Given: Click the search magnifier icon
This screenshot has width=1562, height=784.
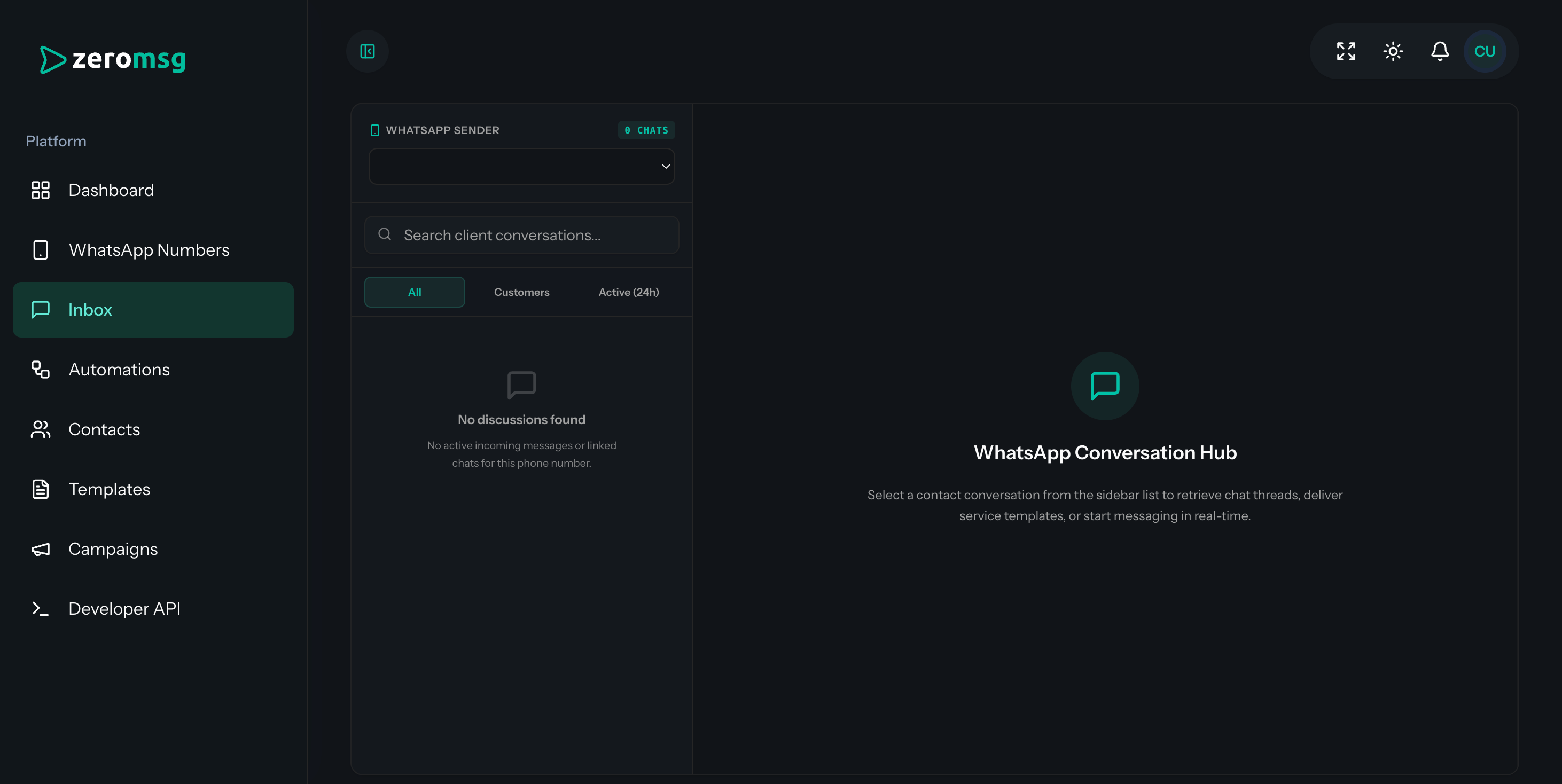Looking at the screenshot, I should click(x=385, y=234).
